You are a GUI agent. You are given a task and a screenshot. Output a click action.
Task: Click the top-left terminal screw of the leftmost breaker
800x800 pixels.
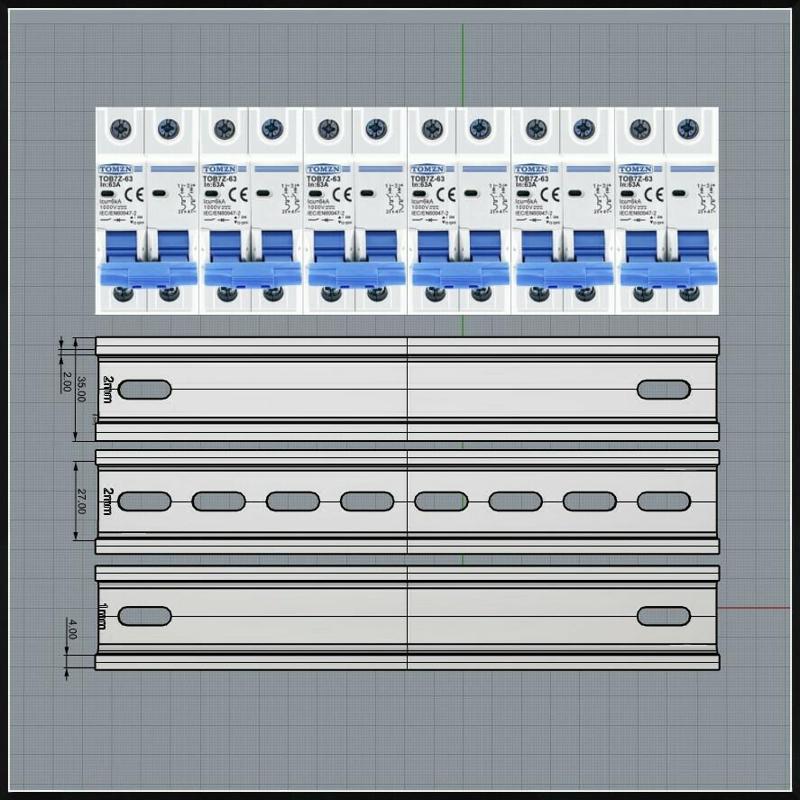tap(121, 129)
